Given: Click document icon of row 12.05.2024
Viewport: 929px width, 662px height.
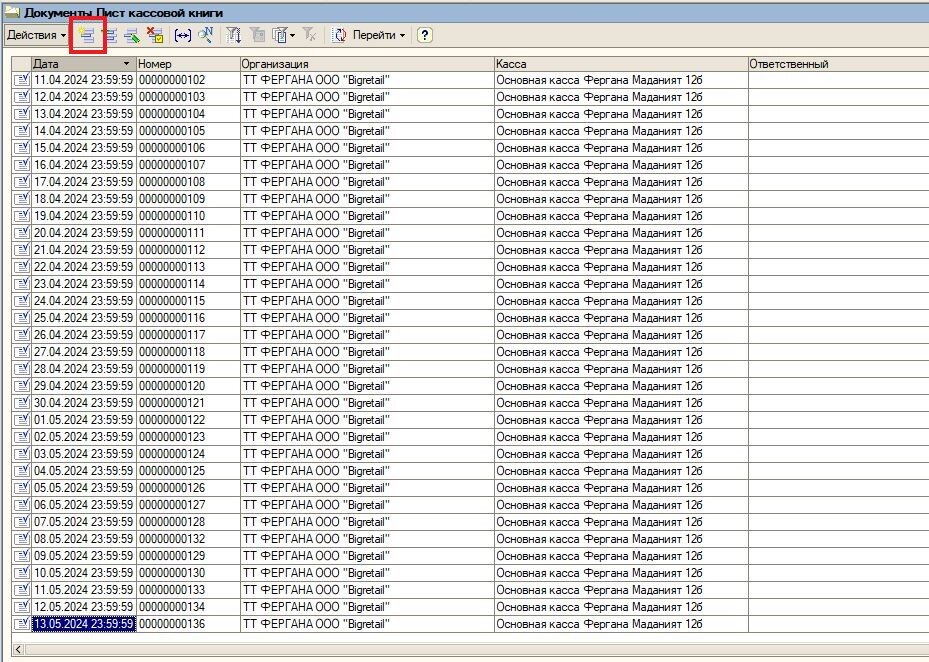Looking at the screenshot, I should [21, 607].
